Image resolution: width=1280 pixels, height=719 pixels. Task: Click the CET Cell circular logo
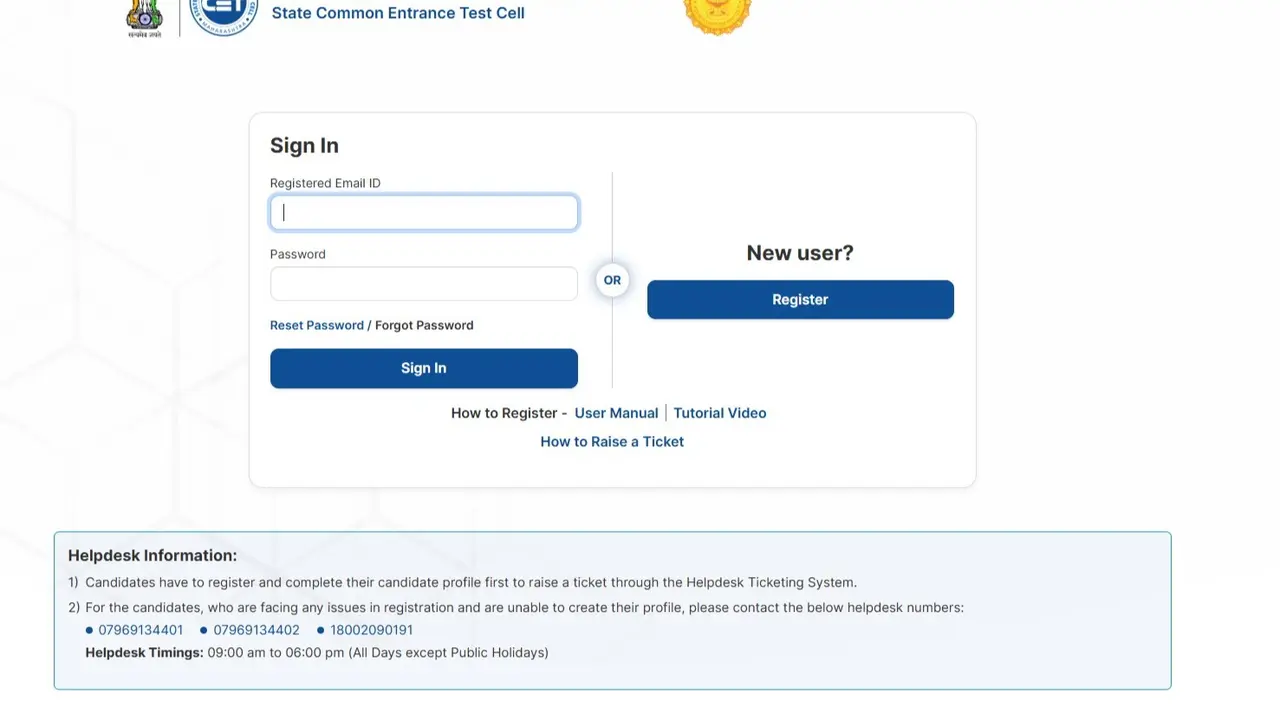tap(224, 15)
